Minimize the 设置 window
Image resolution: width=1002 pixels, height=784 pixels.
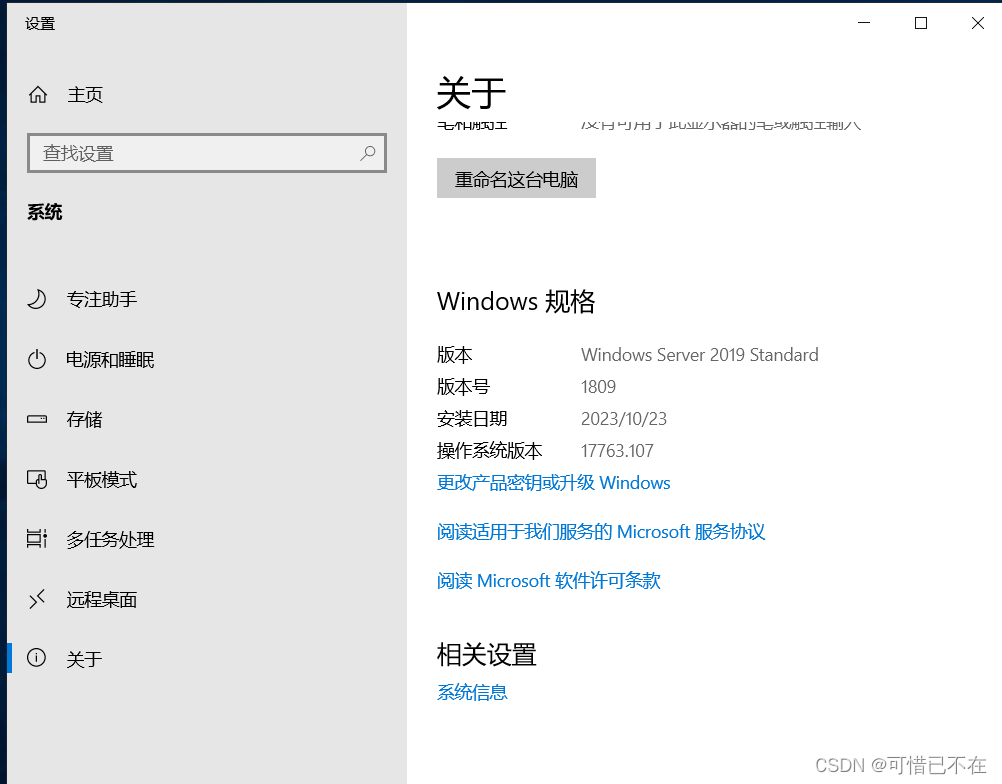click(x=864, y=23)
